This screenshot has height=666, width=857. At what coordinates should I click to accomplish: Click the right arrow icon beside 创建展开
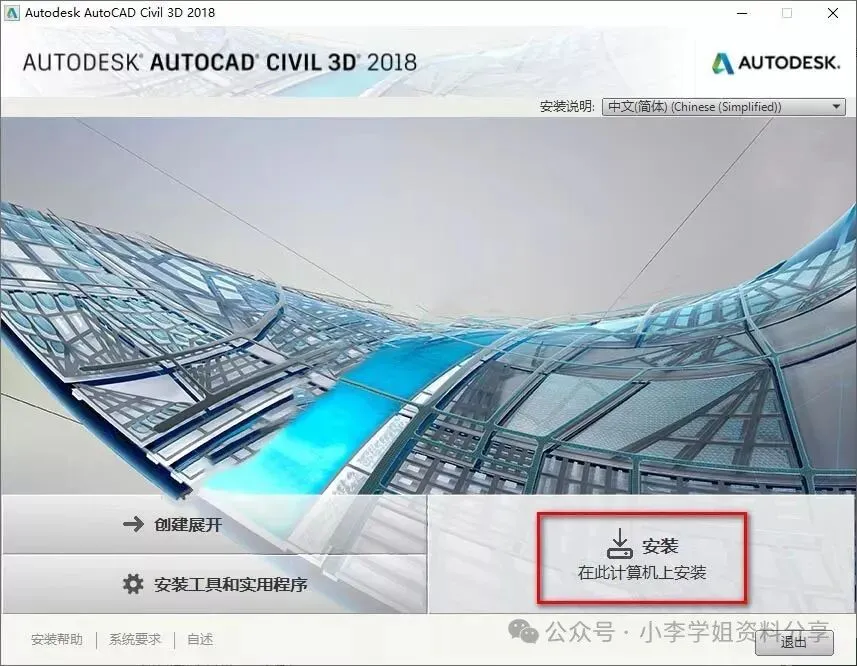tap(133, 524)
